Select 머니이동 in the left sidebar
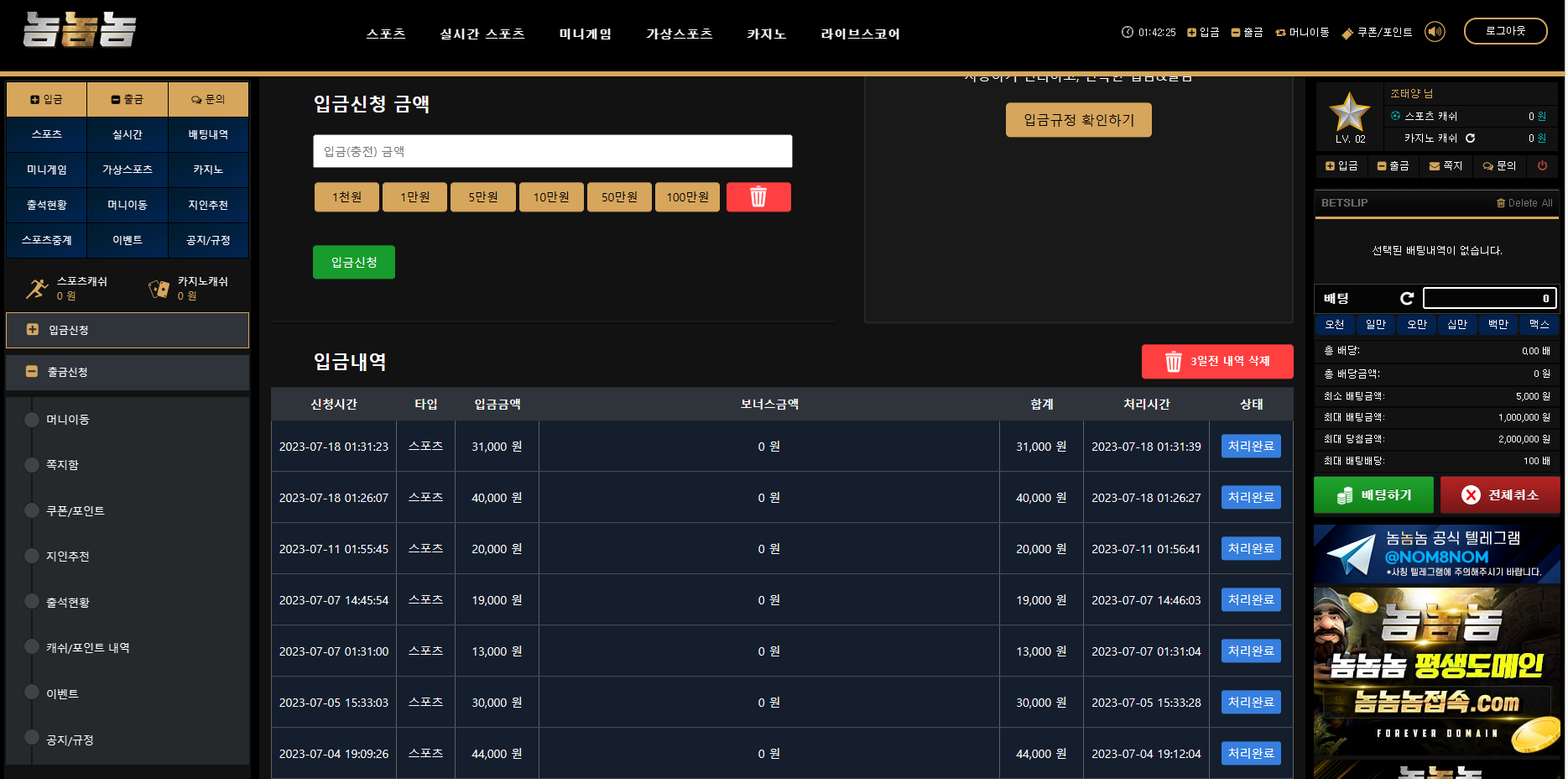This screenshot has width=1568, height=779. point(67,420)
